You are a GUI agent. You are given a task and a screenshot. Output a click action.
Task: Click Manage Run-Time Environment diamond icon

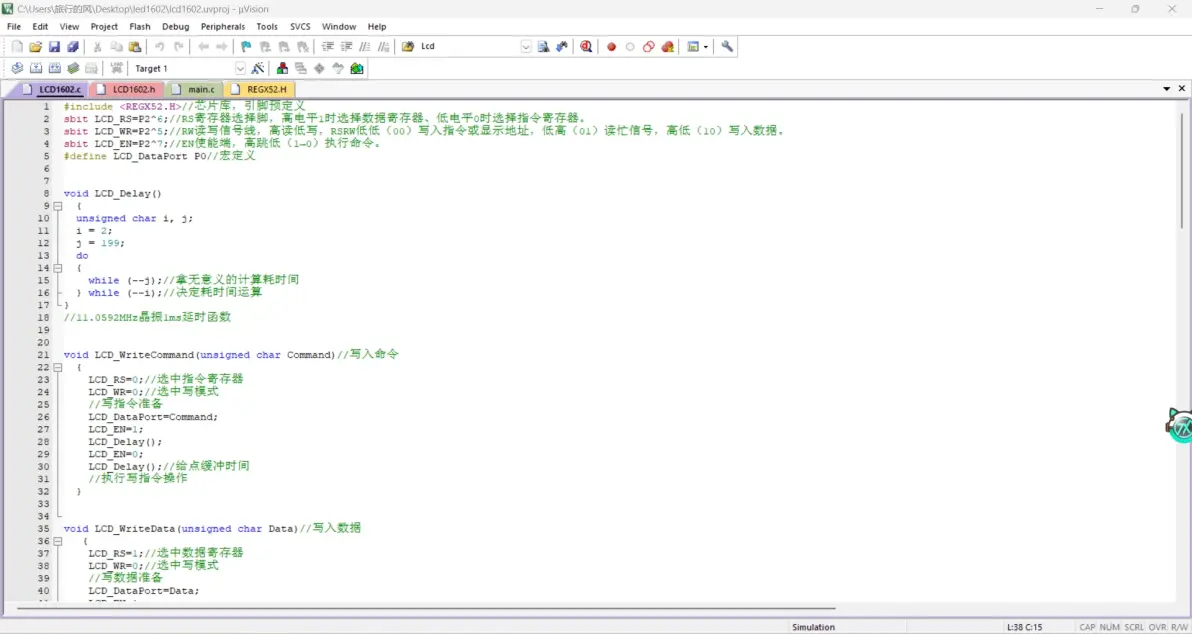pyautogui.click(x=319, y=68)
